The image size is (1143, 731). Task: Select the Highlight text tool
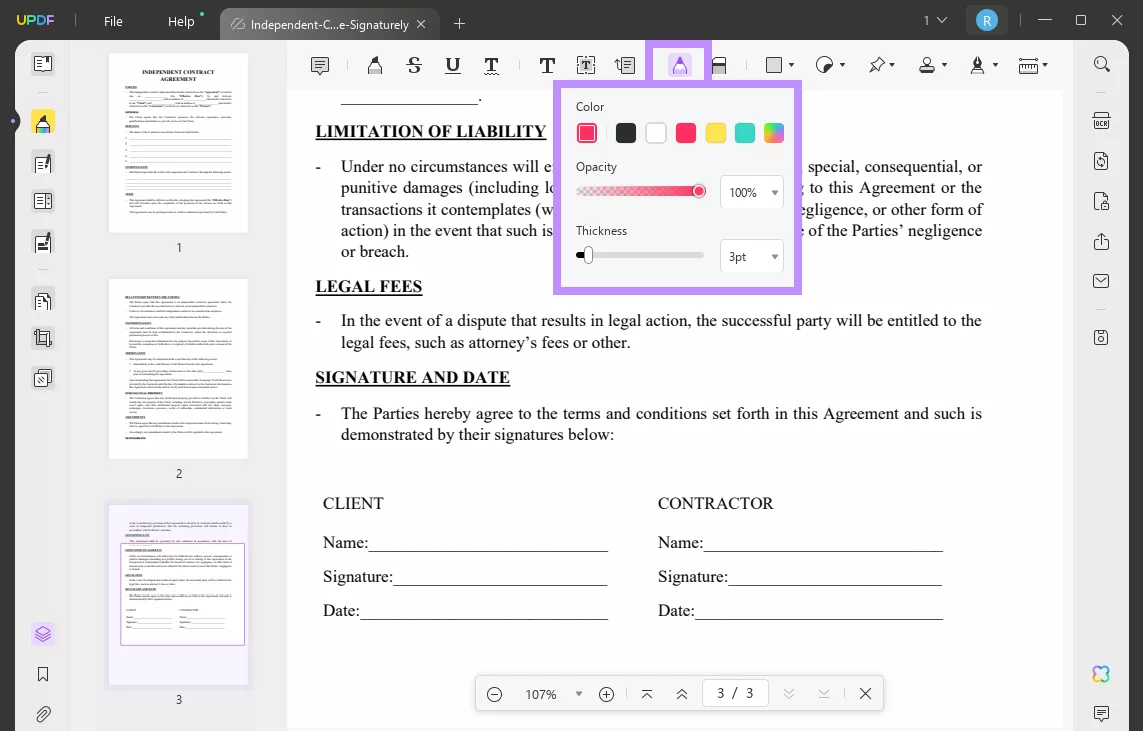375,66
